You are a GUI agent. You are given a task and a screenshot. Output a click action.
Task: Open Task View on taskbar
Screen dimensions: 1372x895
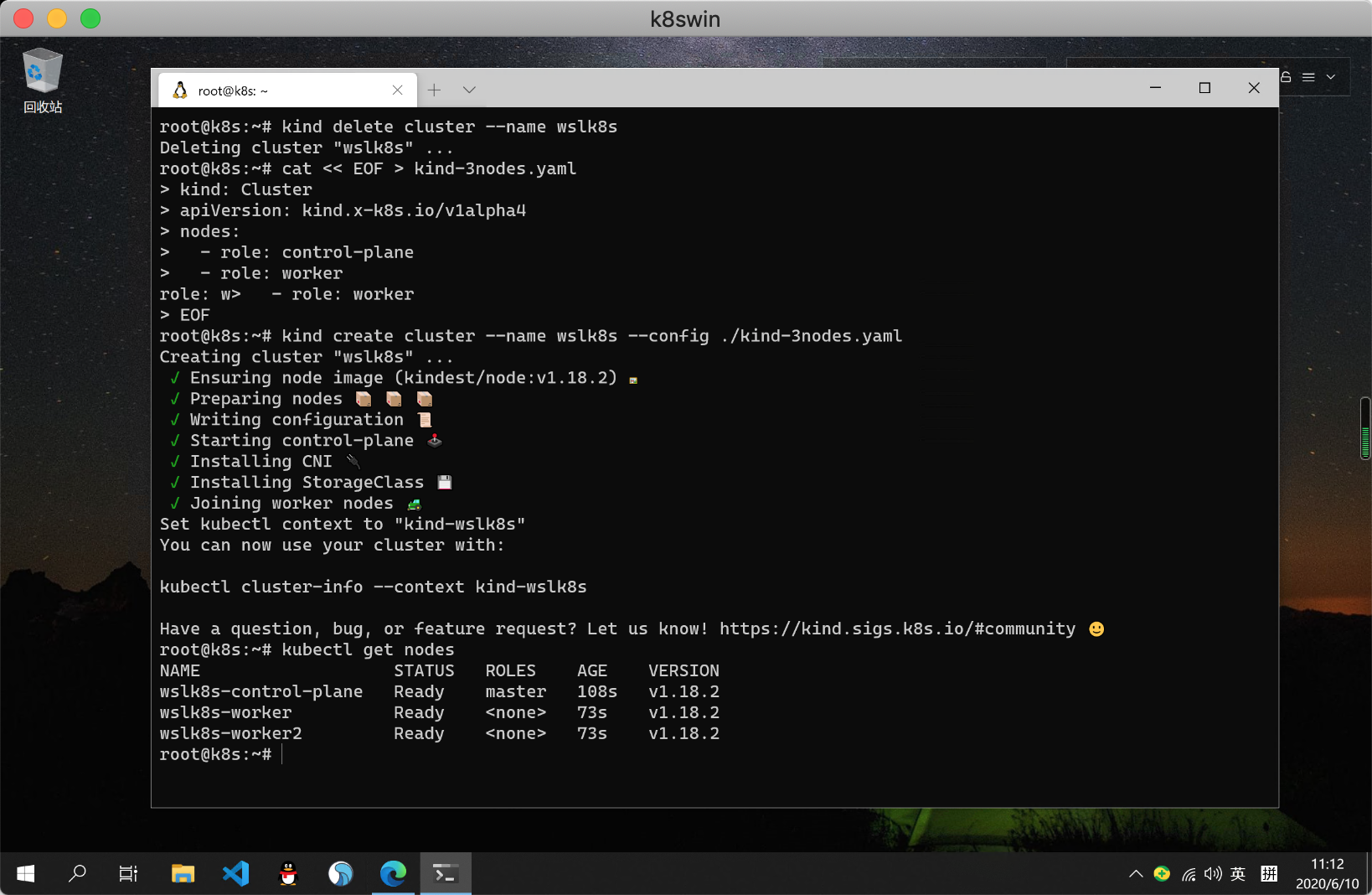coord(128,874)
